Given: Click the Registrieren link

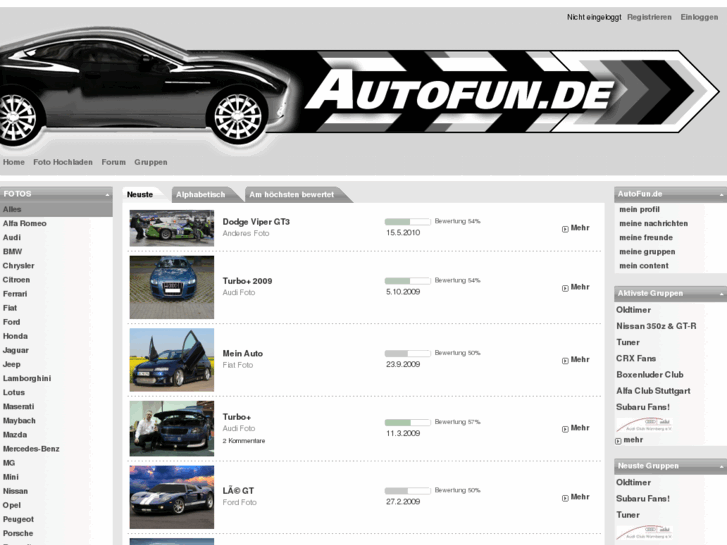Looking at the screenshot, I should (649, 17).
